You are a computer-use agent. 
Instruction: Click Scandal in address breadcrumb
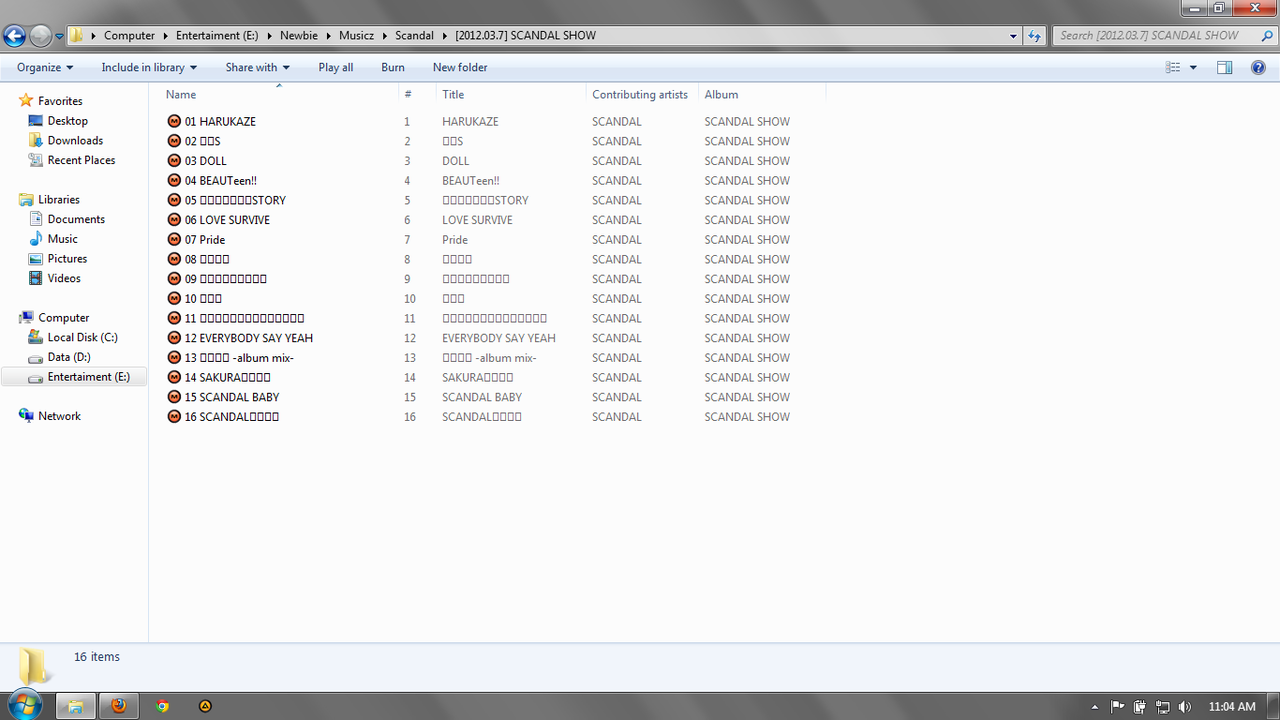(414, 35)
